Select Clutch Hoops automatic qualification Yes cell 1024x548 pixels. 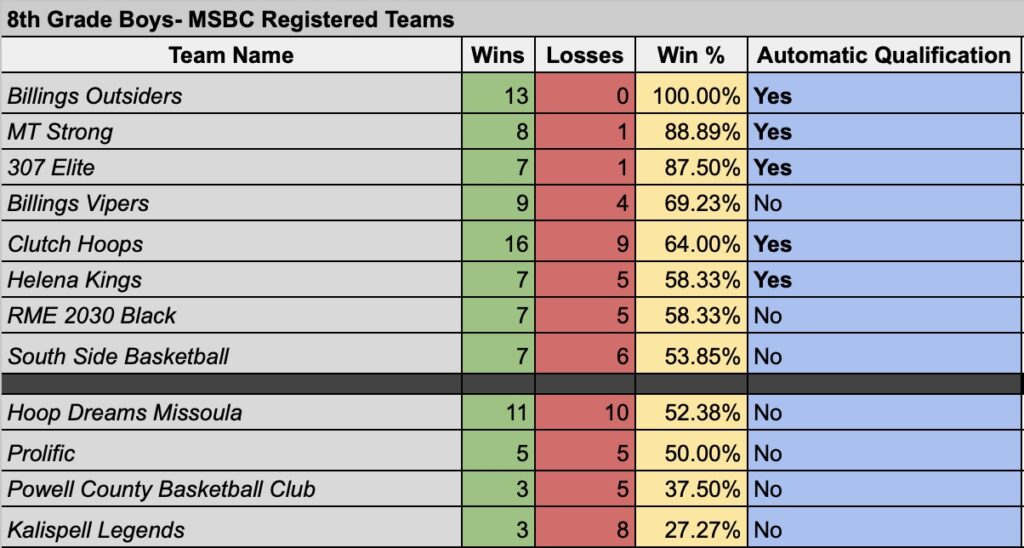pos(883,244)
